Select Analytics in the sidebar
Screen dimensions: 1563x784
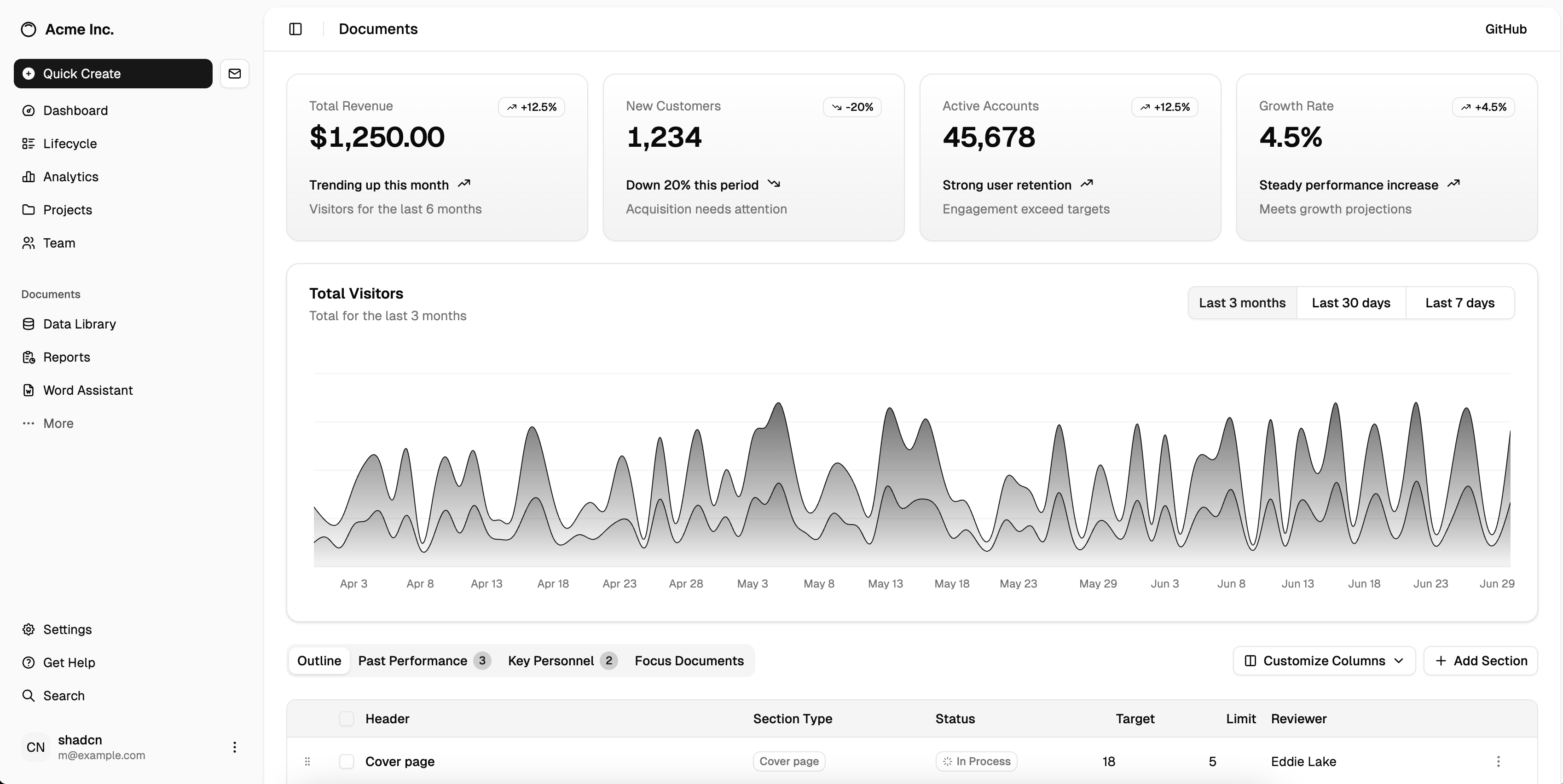71,176
